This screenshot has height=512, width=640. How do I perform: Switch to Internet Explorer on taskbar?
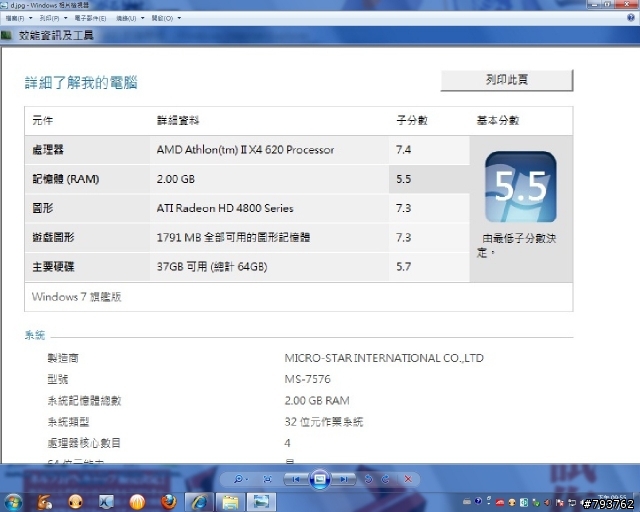(x=199, y=502)
